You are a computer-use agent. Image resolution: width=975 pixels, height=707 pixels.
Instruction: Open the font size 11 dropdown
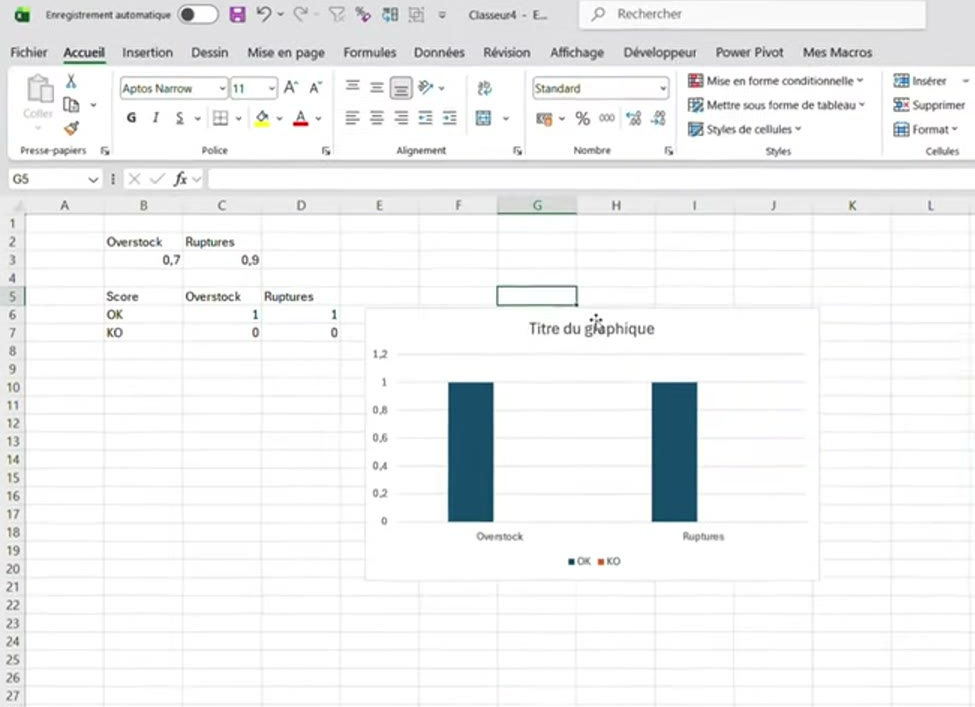272,89
